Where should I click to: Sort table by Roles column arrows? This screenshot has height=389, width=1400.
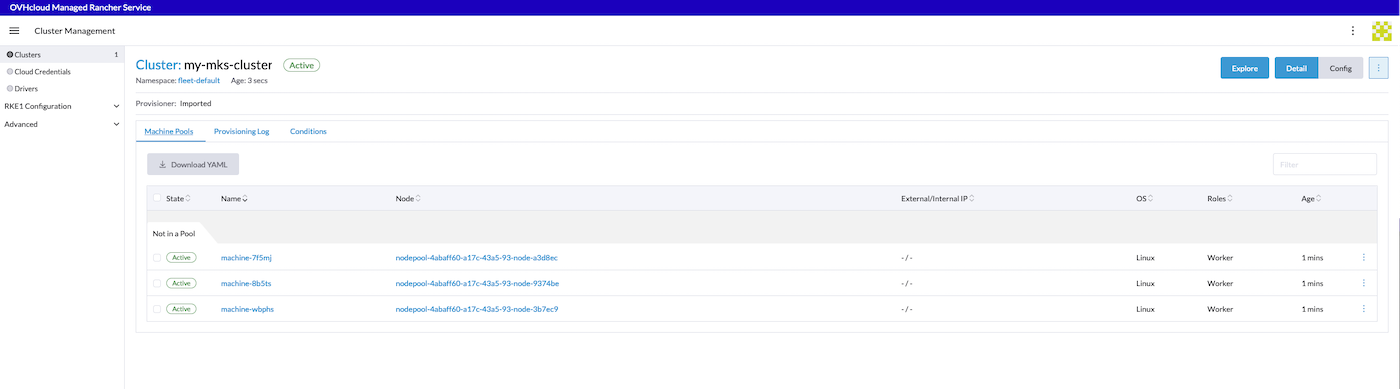click(x=1231, y=198)
